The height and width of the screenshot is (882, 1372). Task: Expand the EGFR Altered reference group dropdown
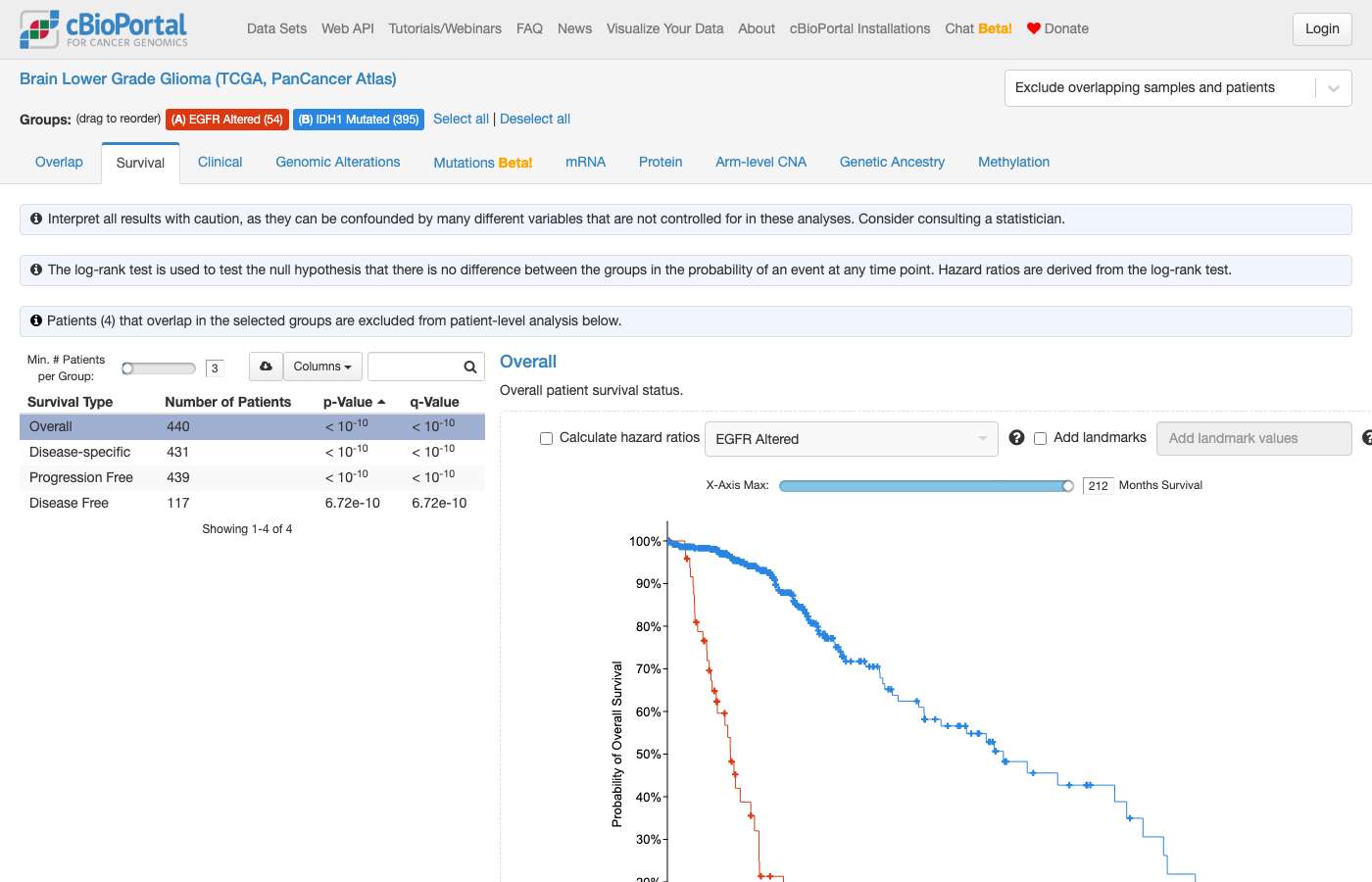point(852,439)
